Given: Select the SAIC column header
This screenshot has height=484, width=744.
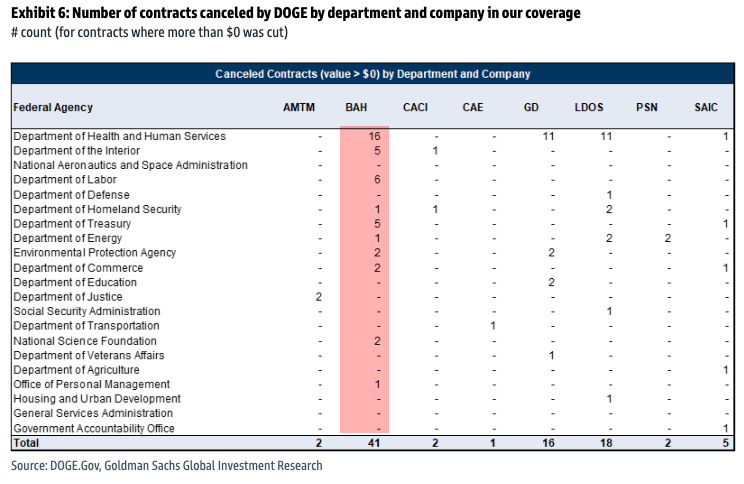Looking at the screenshot, I should (x=706, y=107).
